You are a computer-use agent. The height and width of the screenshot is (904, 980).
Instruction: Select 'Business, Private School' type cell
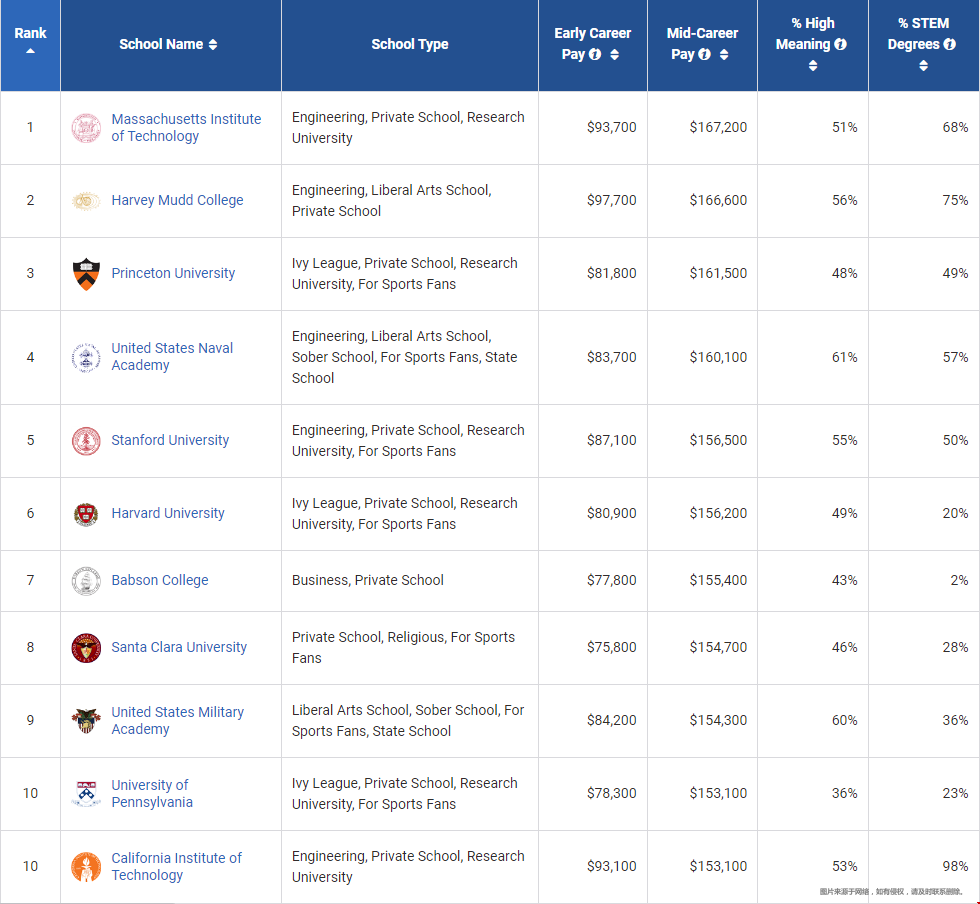pyautogui.click(x=410, y=581)
